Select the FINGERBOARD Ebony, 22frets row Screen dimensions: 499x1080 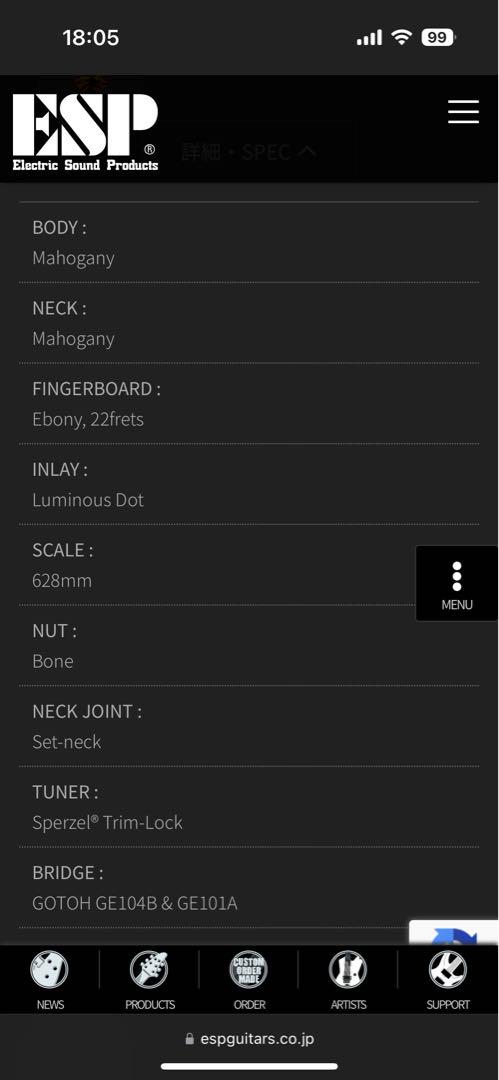pos(249,404)
